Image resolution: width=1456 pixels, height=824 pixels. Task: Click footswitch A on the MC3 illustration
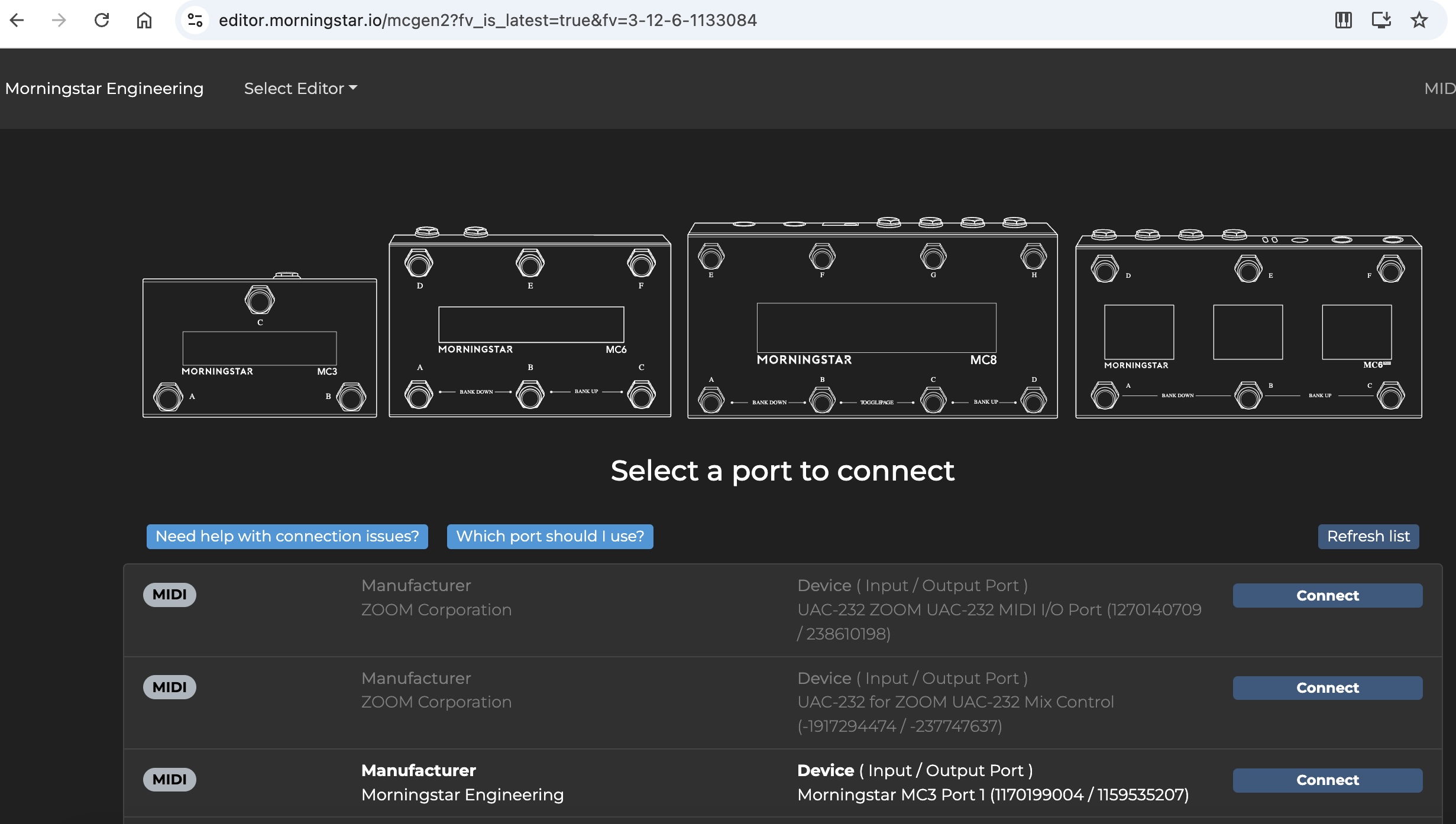168,397
